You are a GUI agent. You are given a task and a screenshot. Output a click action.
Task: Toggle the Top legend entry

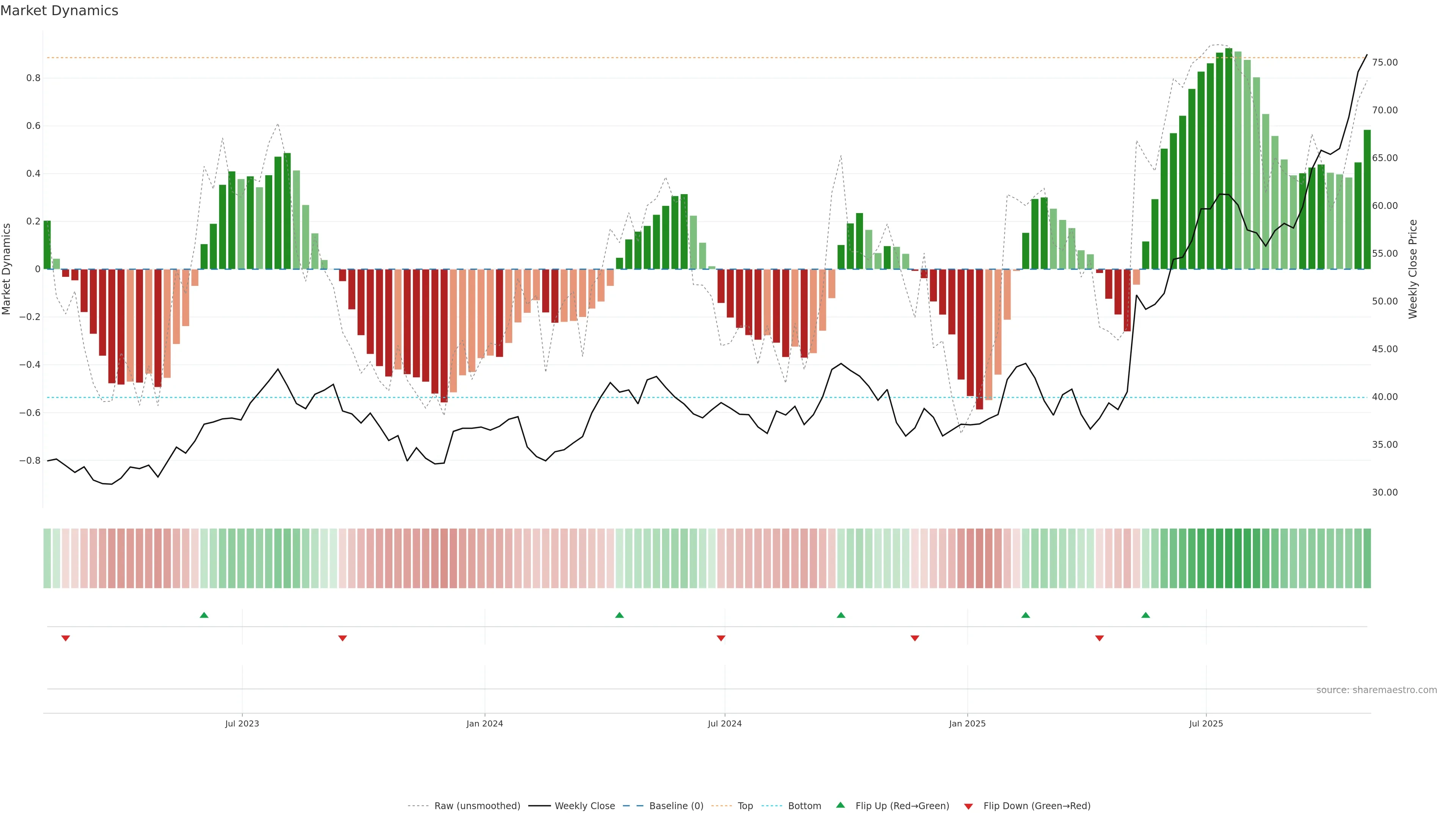click(x=745, y=805)
